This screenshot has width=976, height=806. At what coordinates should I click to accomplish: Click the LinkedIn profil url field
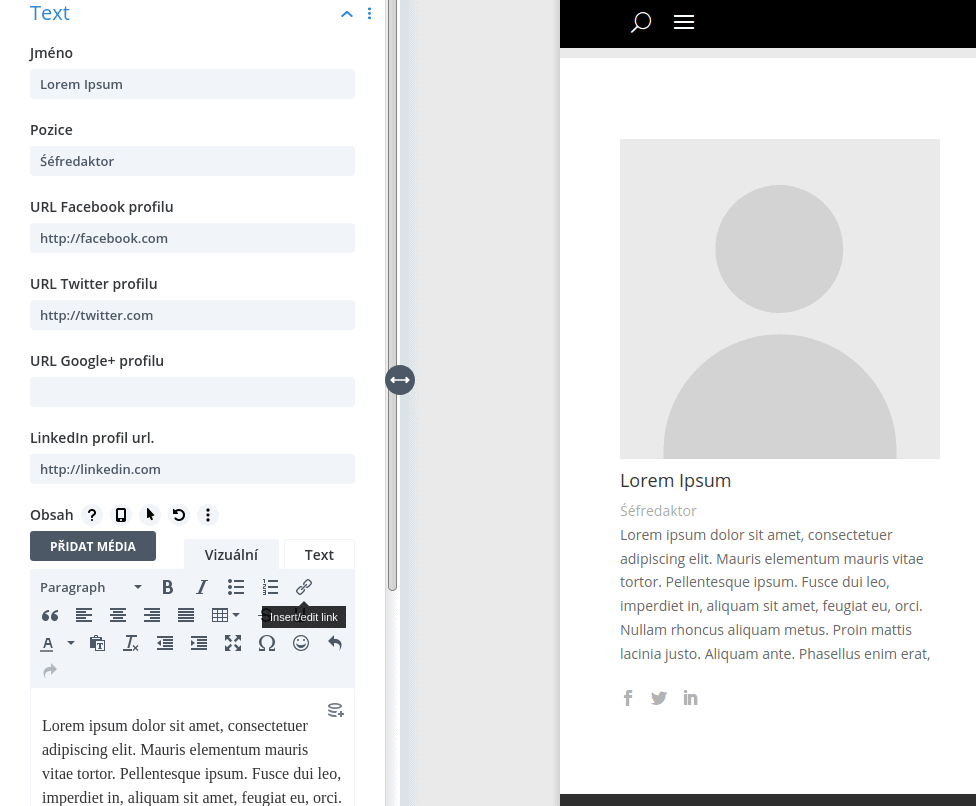[192, 469]
